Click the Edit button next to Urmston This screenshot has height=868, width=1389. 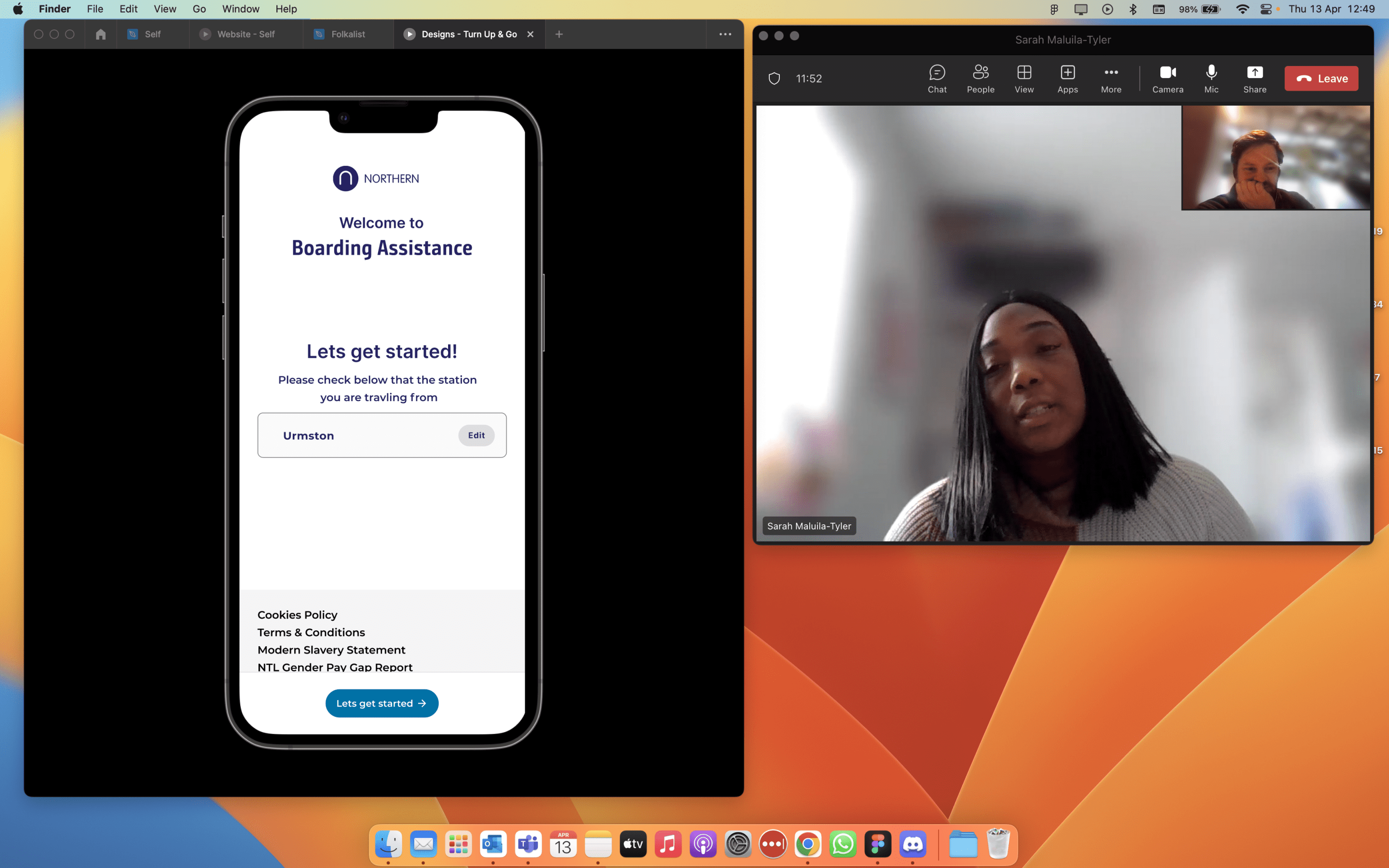click(x=477, y=435)
